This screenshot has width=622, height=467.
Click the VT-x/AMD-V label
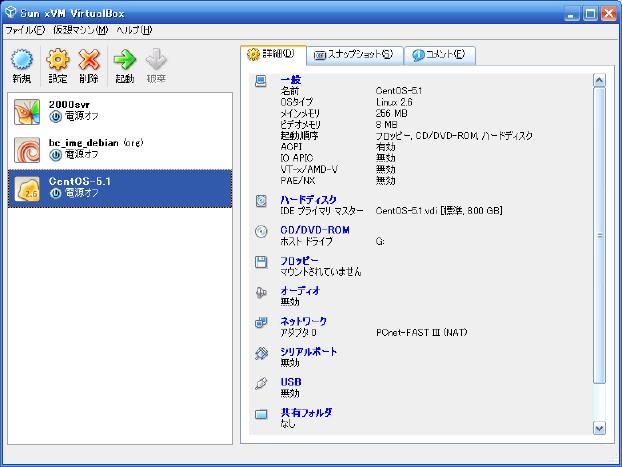[309, 169]
